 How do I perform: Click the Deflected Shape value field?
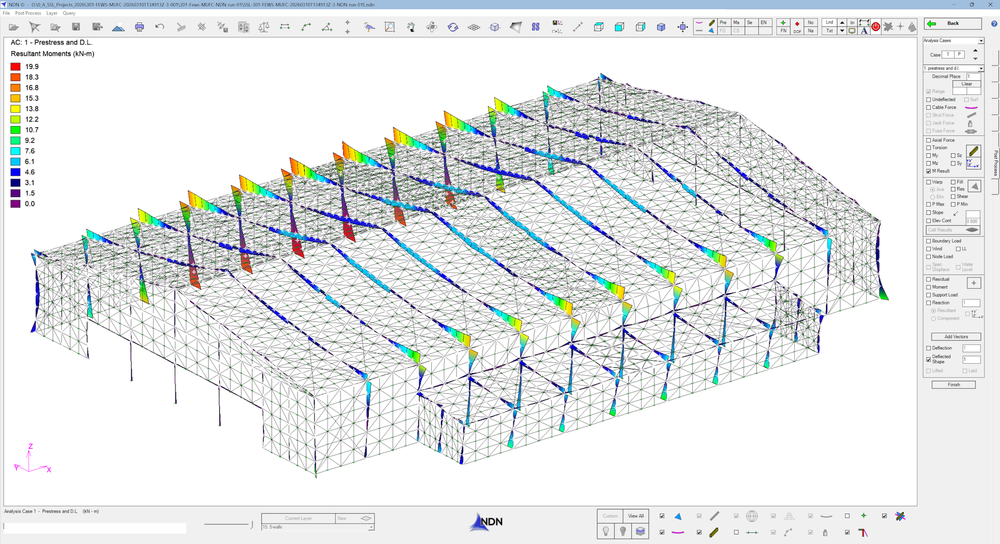[x=971, y=360]
